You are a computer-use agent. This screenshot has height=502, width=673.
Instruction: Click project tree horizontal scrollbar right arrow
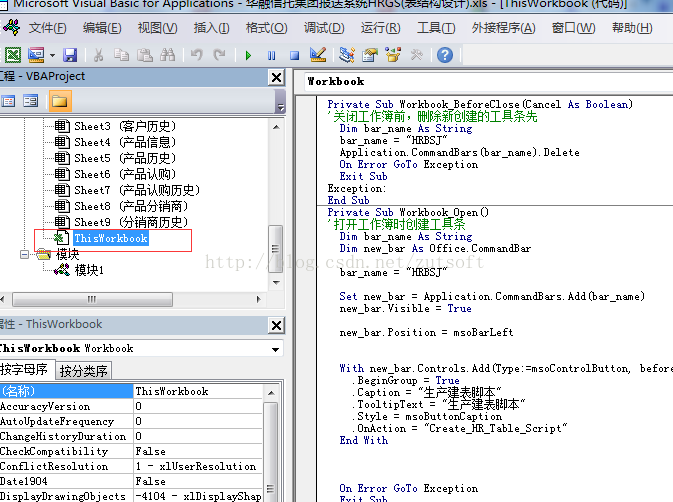(x=258, y=299)
